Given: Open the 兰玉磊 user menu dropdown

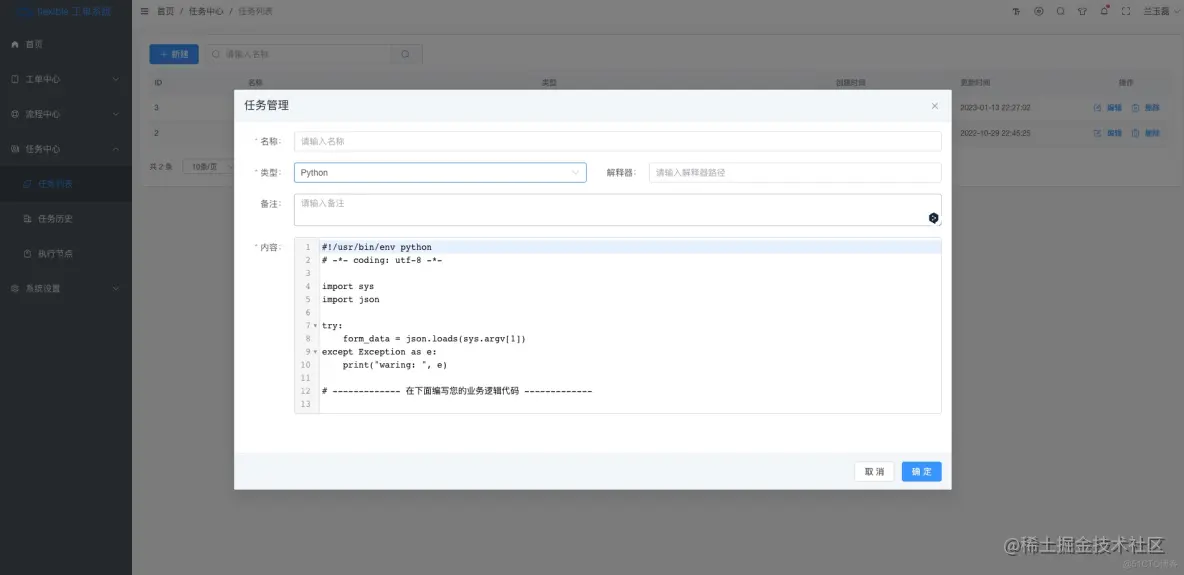Looking at the screenshot, I should 1159,11.
